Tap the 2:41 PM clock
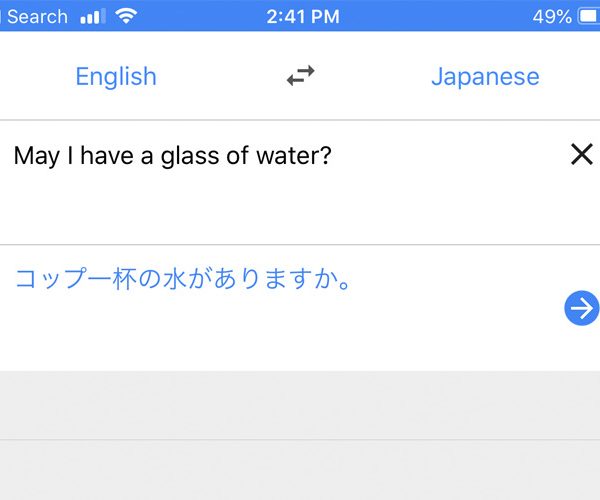Screen dimensions: 600x500 point(303,17)
